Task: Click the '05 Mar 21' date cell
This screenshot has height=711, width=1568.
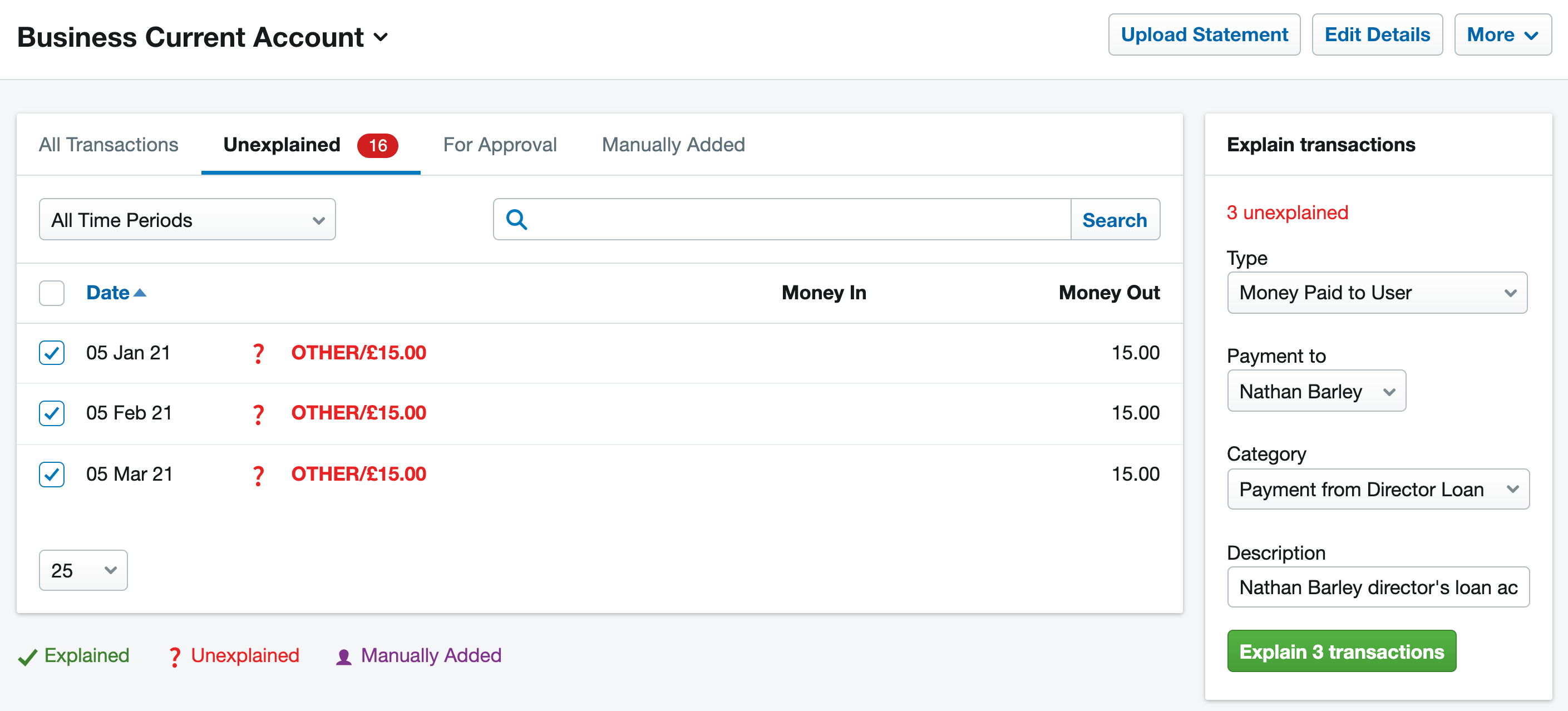Action: coord(130,474)
